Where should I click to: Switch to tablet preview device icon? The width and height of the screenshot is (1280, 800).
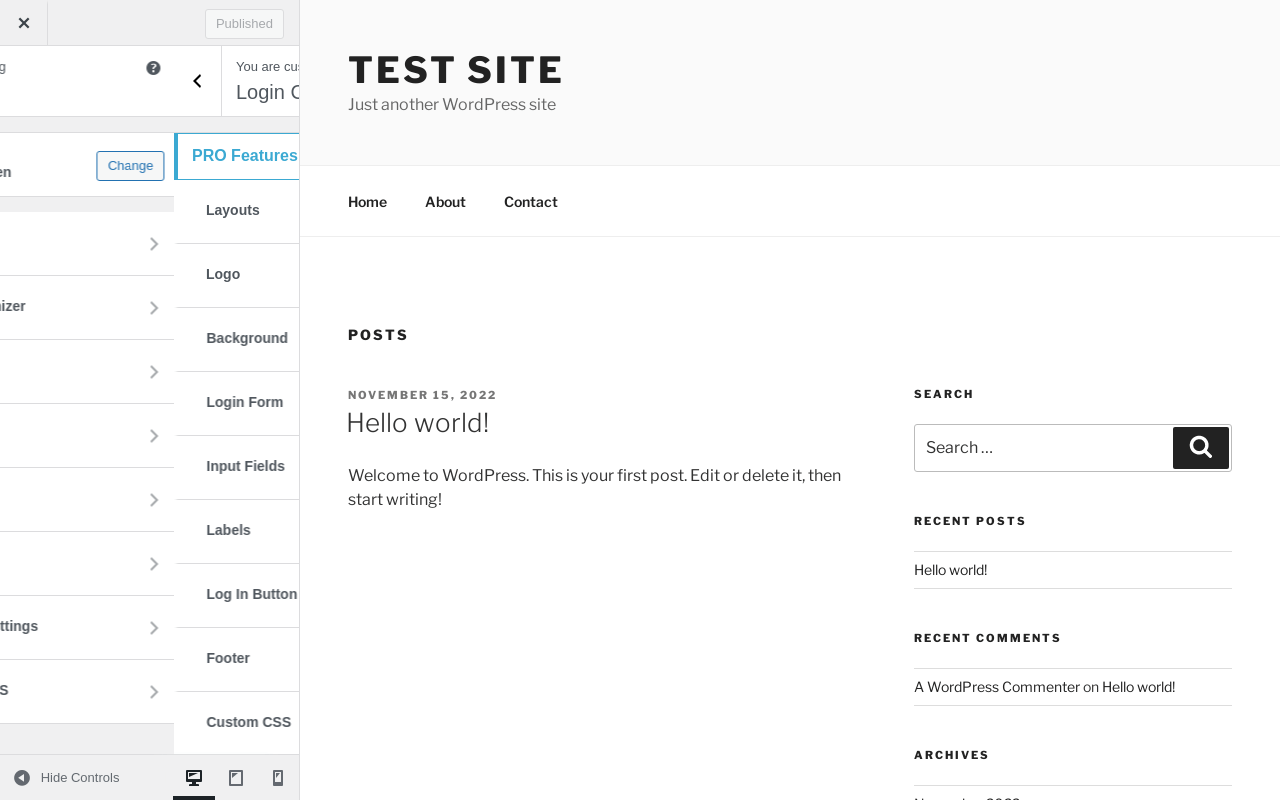tap(236, 778)
